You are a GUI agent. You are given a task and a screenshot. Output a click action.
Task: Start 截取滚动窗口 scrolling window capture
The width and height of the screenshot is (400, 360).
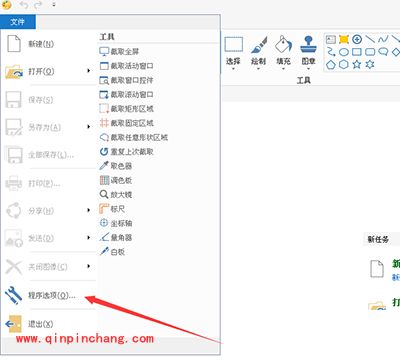tap(126, 95)
